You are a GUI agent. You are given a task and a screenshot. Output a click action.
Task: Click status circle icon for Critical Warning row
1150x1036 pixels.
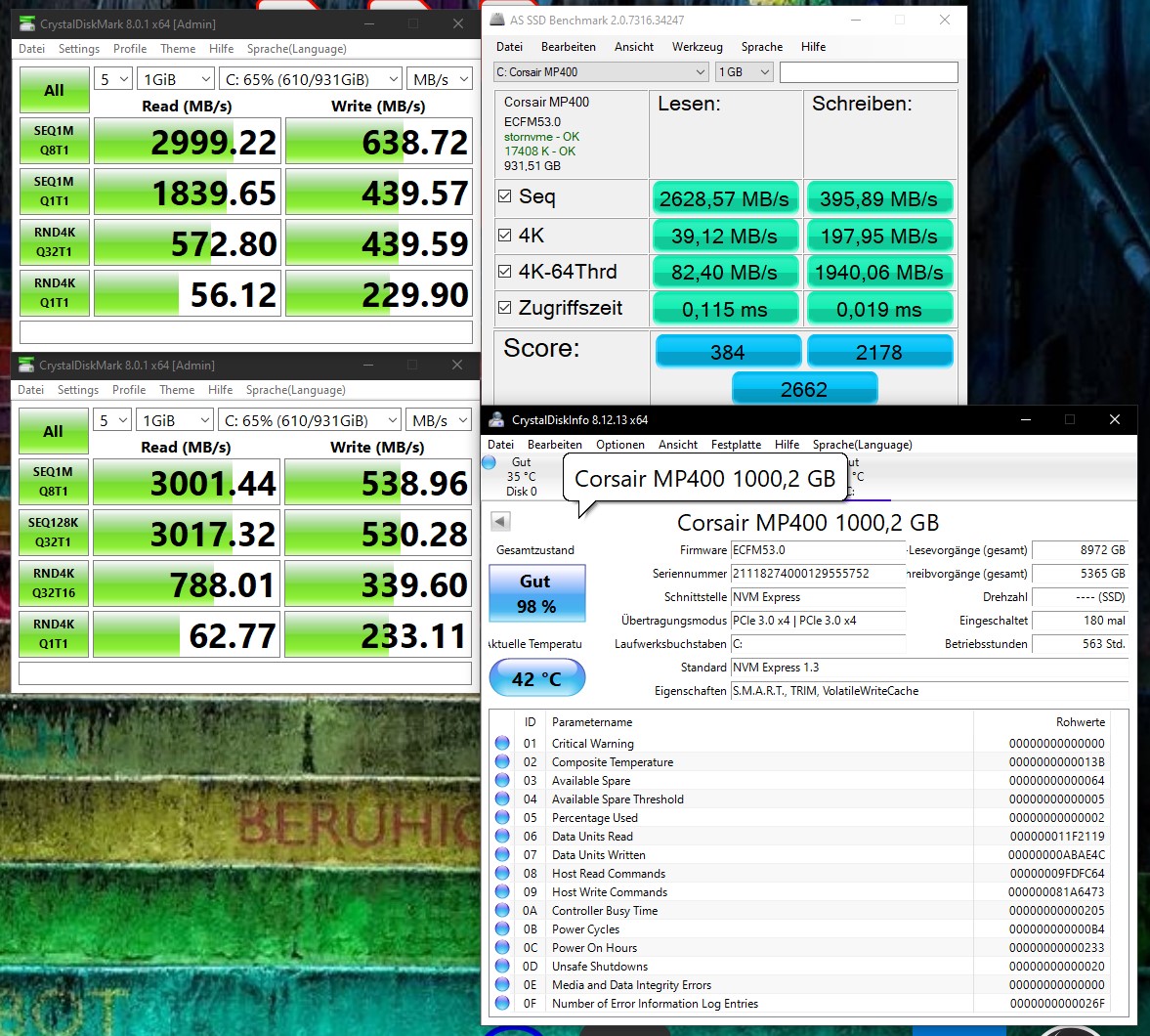(x=502, y=743)
